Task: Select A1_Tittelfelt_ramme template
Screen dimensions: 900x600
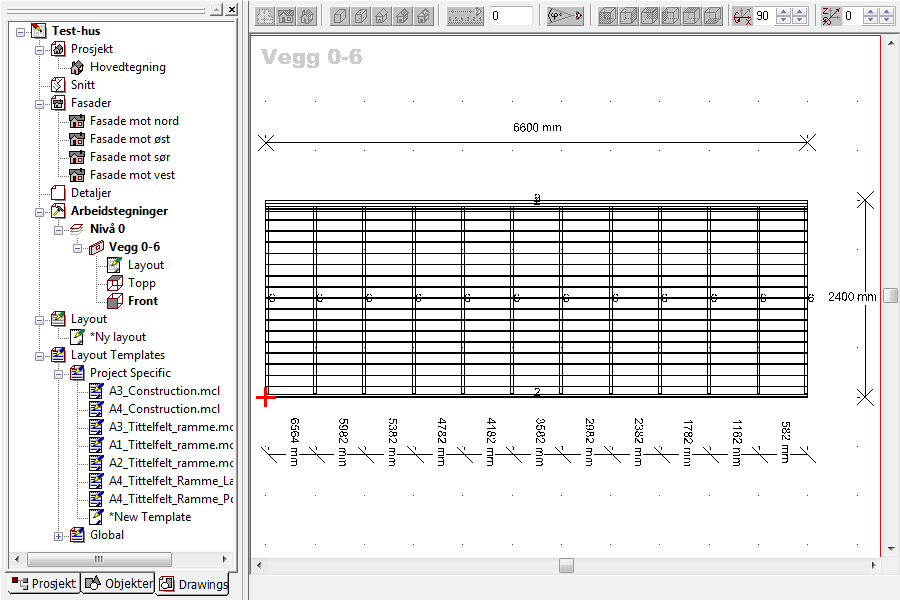Action: click(x=170, y=445)
